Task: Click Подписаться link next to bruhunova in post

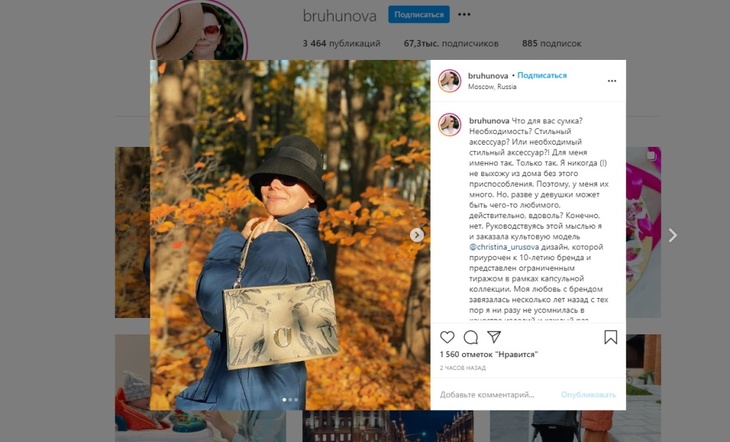Action: 542,75
